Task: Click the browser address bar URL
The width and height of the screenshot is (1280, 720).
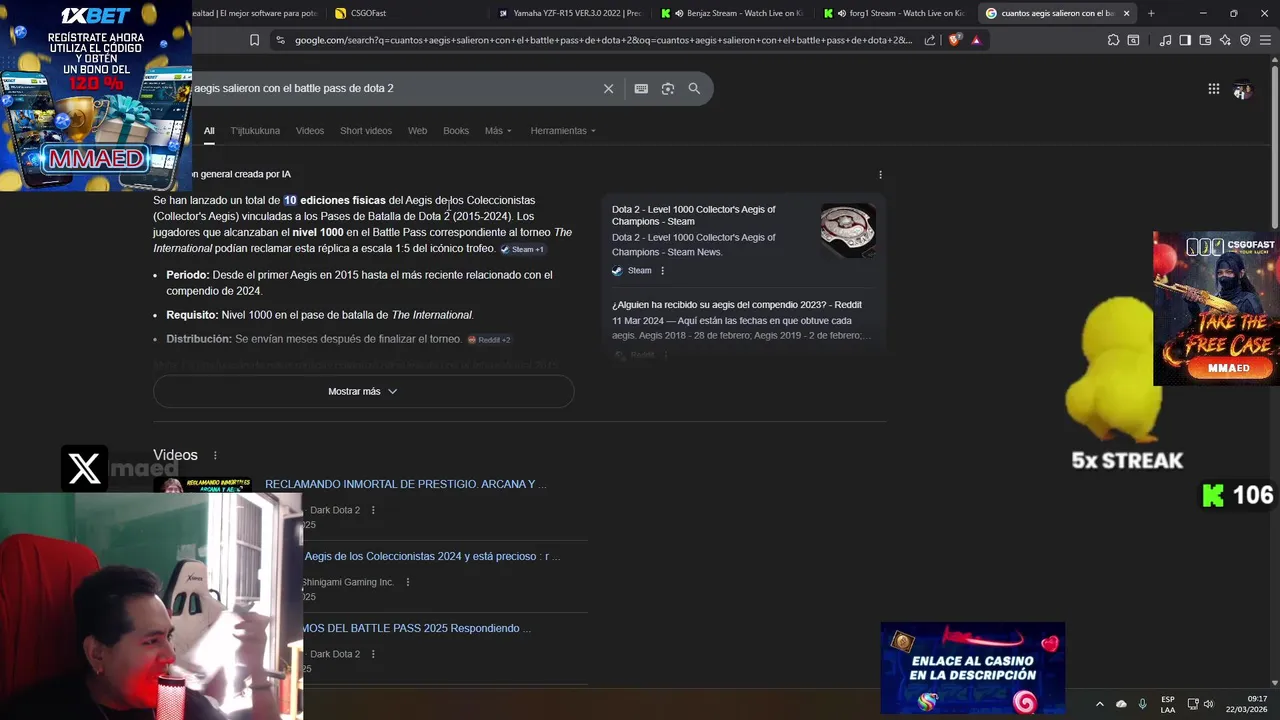Action: pos(602,40)
